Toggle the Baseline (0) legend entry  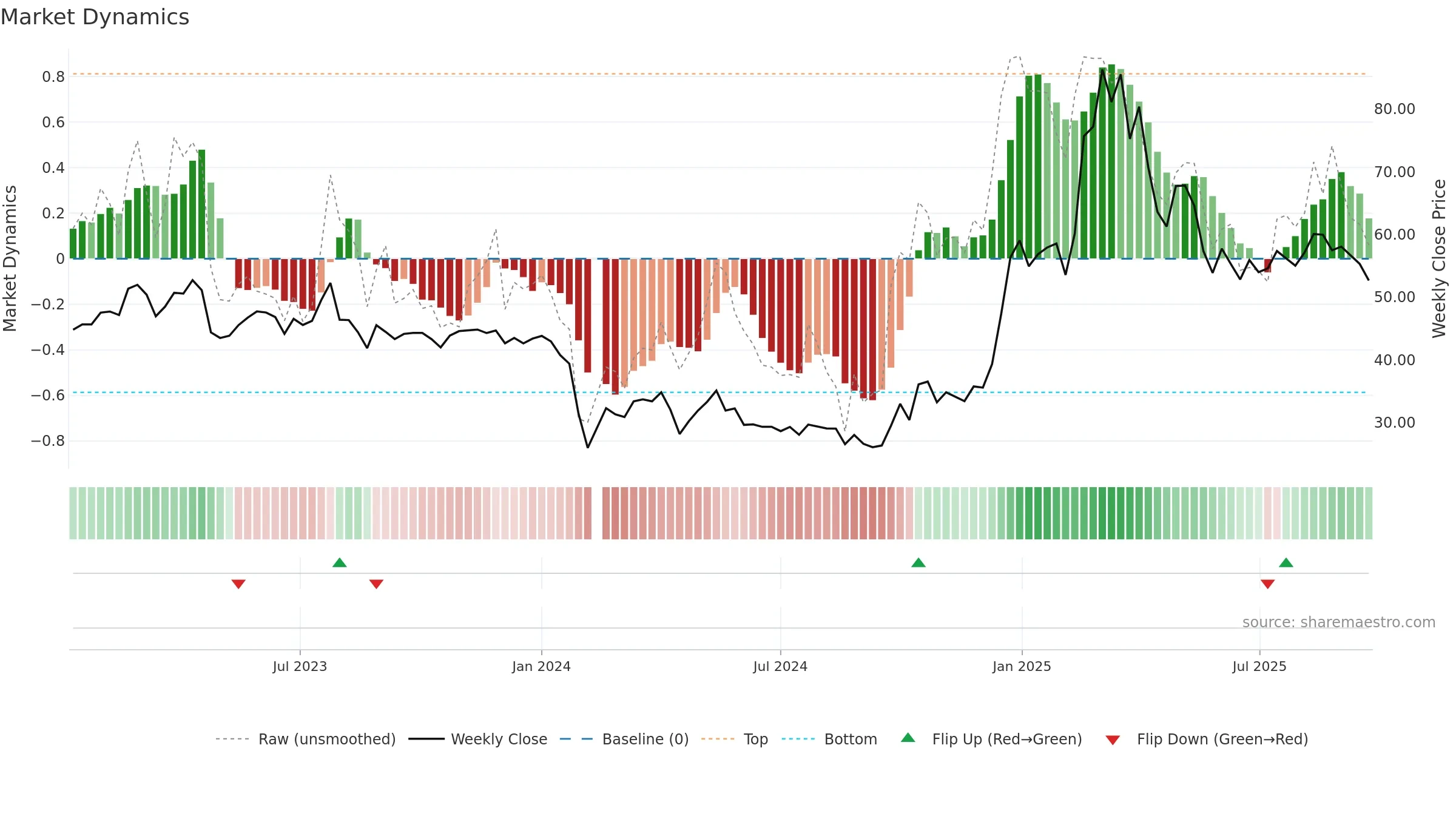[x=624, y=739]
